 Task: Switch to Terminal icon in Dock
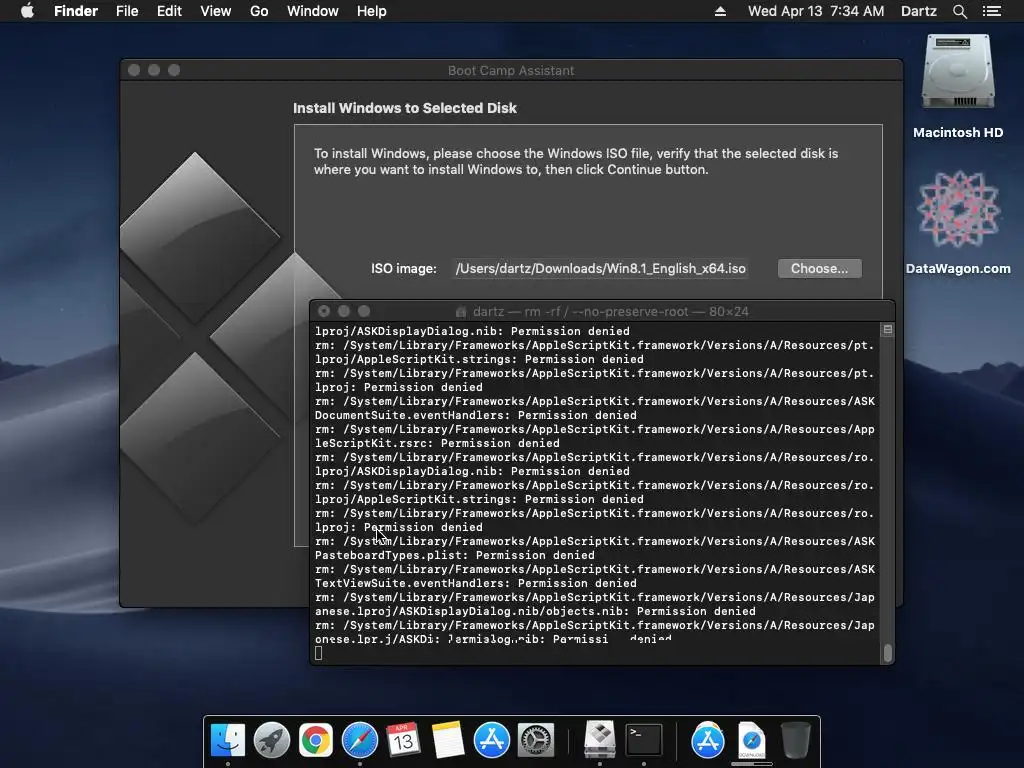pyautogui.click(x=644, y=740)
